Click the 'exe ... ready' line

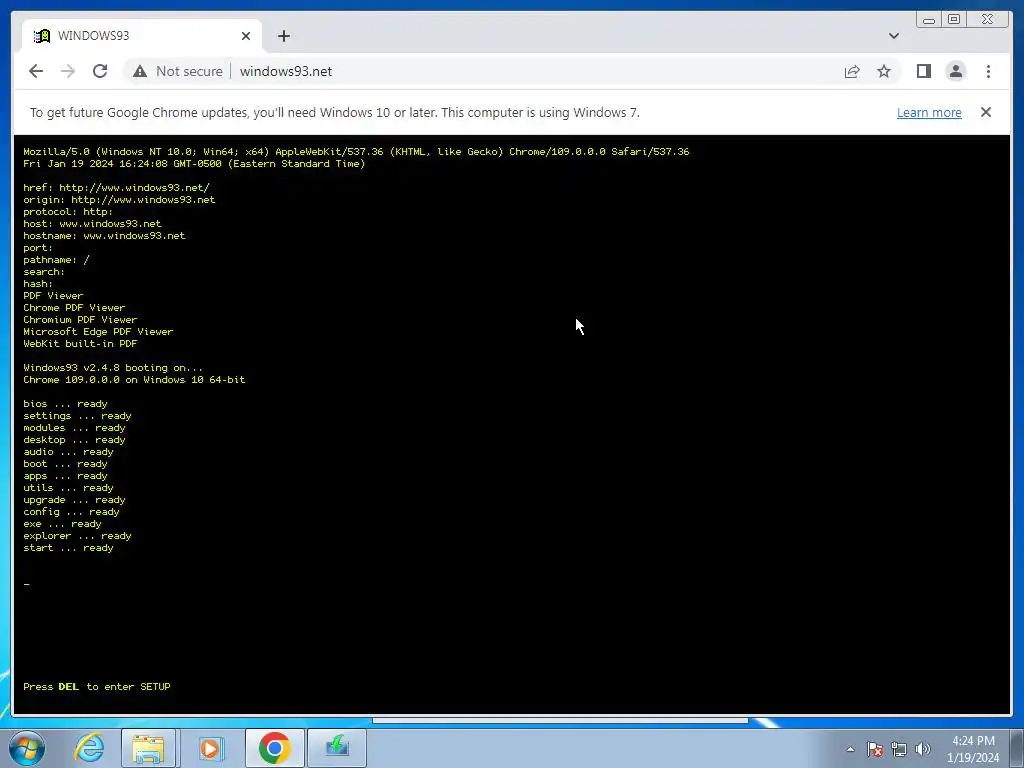pyautogui.click(x=62, y=524)
